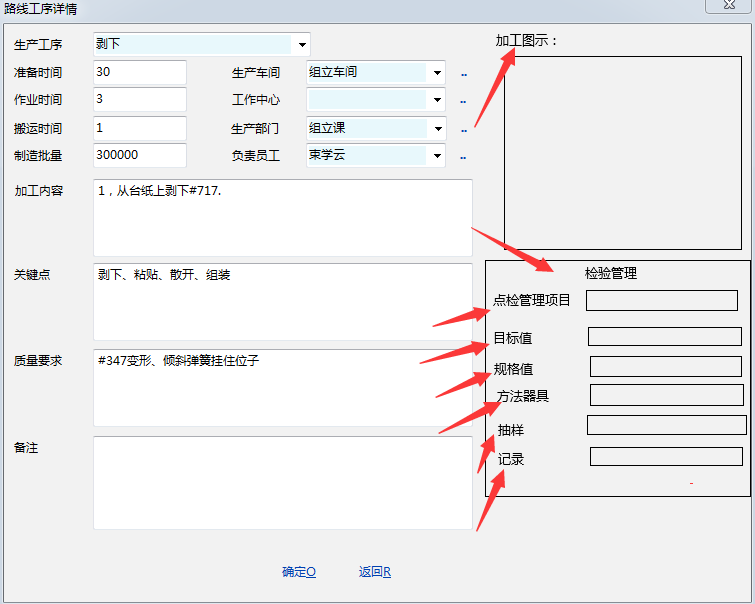Expand the 生产工序 dropdown showing 剥下
The width and height of the screenshot is (755, 604).
click(301, 45)
